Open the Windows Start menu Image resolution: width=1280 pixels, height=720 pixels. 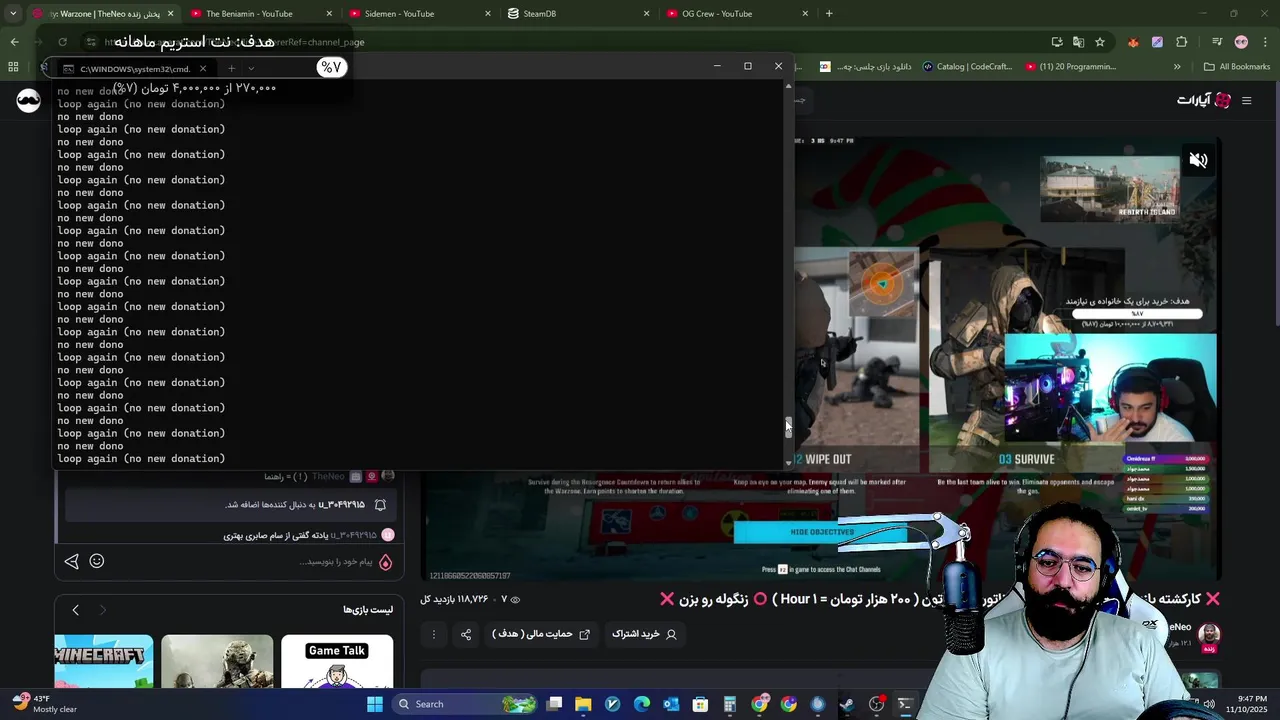(375, 704)
